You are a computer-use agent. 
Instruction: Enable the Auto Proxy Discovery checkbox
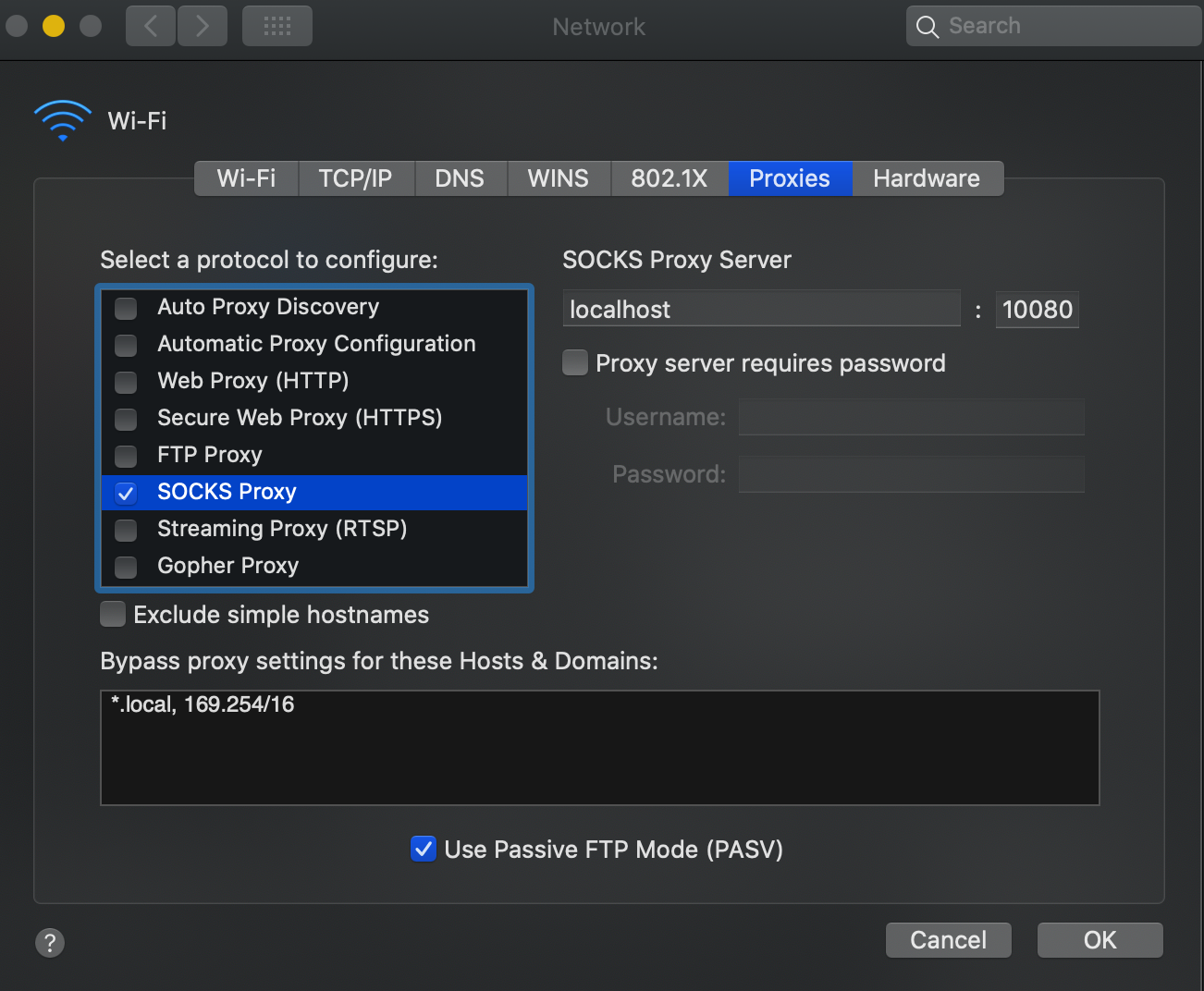(126, 308)
